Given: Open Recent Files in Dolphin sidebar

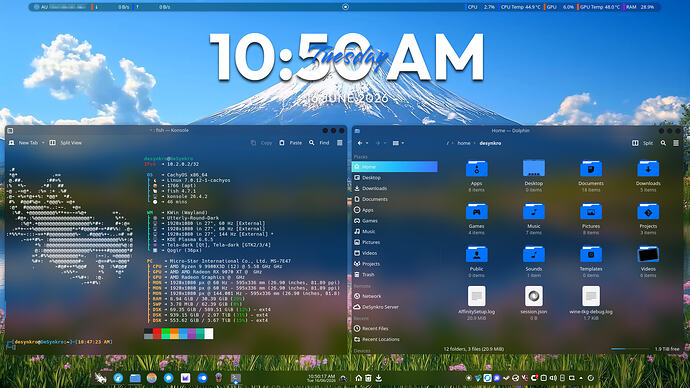Looking at the screenshot, I should pyautogui.click(x=395, y=329).
